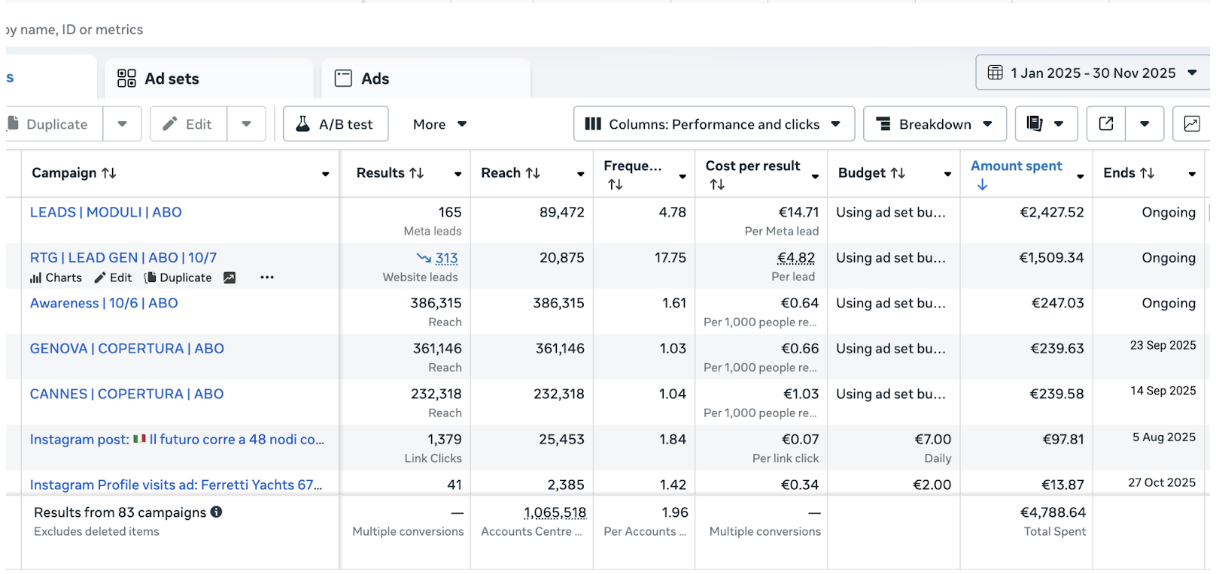This screenshot has width=1216, height=574.
Task: Open three-dots menu under RTG campaign
Action: pos(267,278)
